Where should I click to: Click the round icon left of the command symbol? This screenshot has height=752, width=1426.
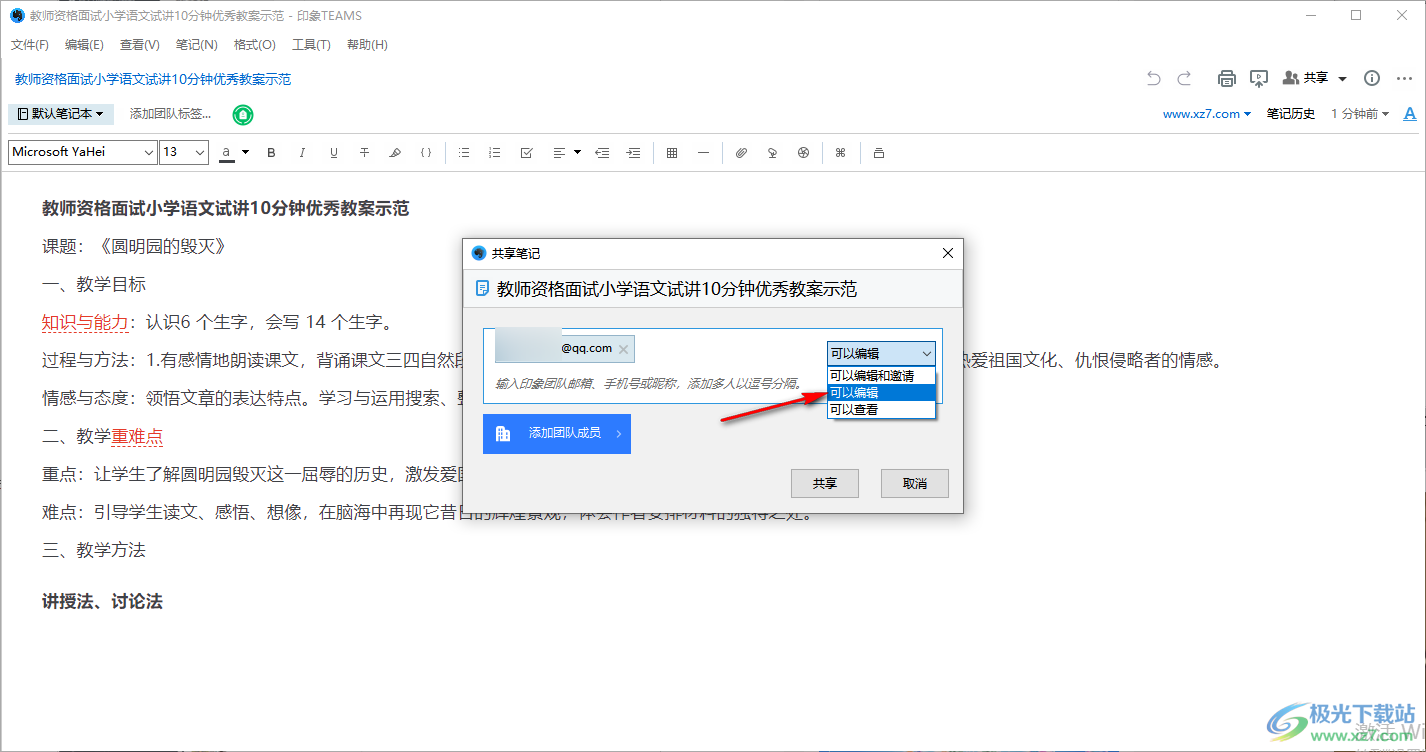click(803, 153)
